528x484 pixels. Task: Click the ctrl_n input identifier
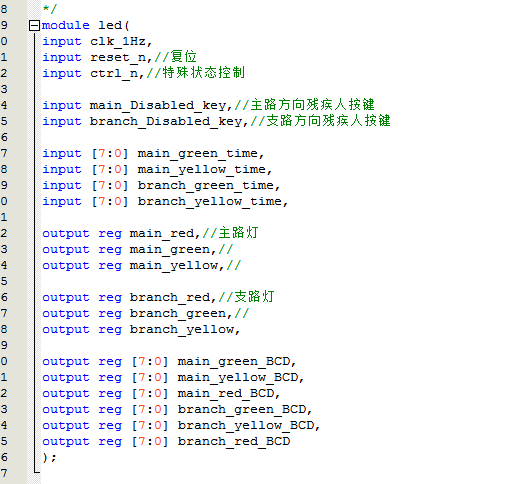coord(114,73)
